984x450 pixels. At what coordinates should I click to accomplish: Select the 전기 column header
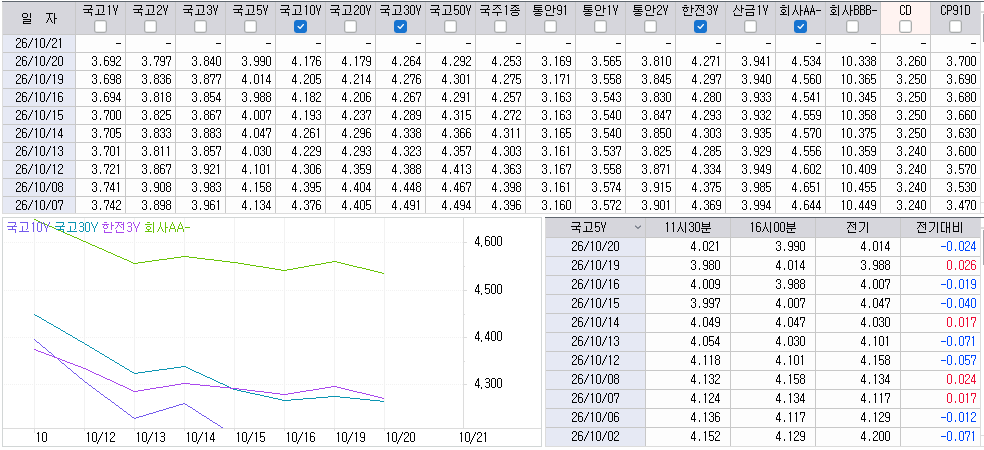click(857, 227)
